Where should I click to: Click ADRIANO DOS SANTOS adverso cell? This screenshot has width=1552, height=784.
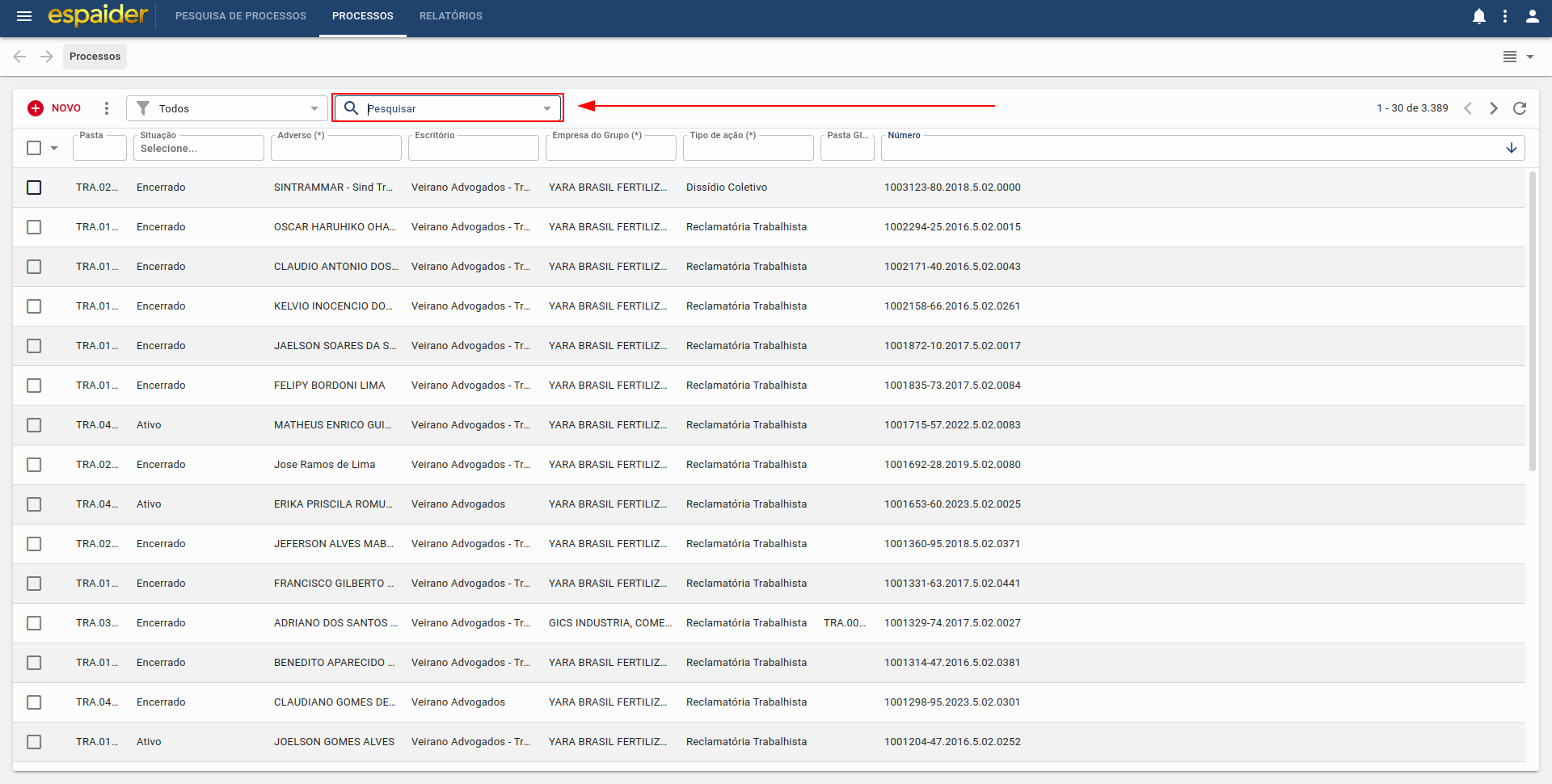tap(335, 623)
